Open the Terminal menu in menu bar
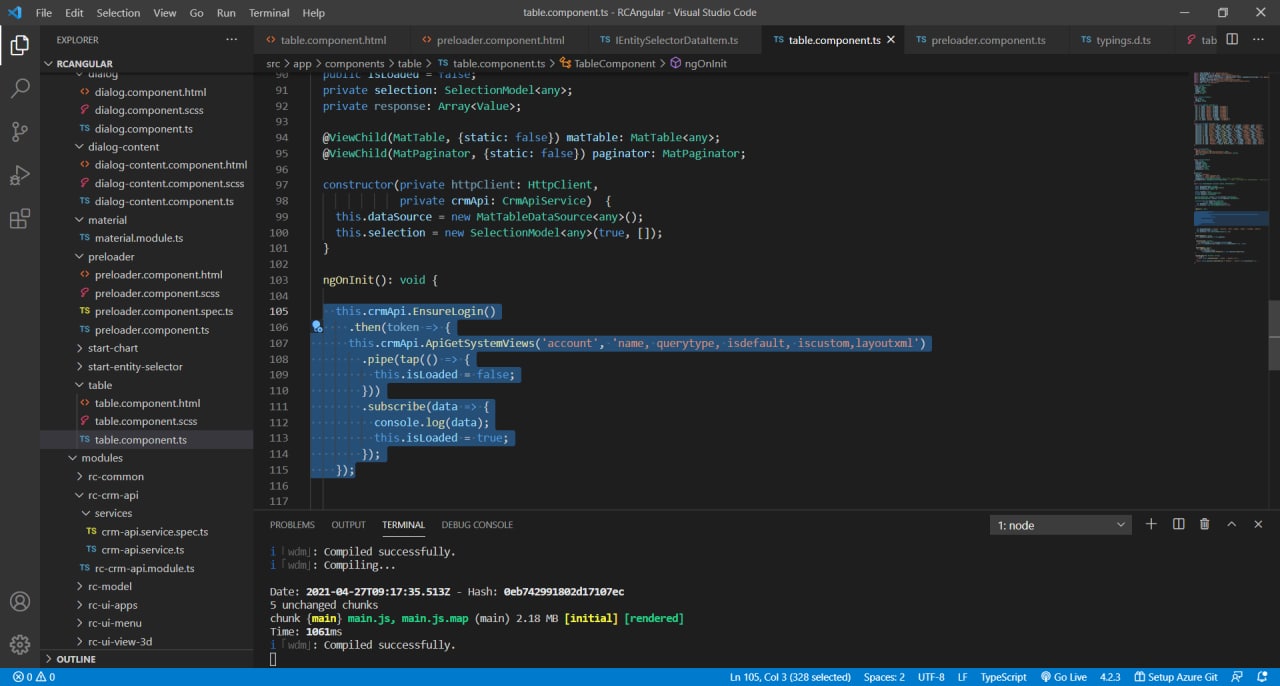Viewport: 1280px width, 686px height. (269, 13)
